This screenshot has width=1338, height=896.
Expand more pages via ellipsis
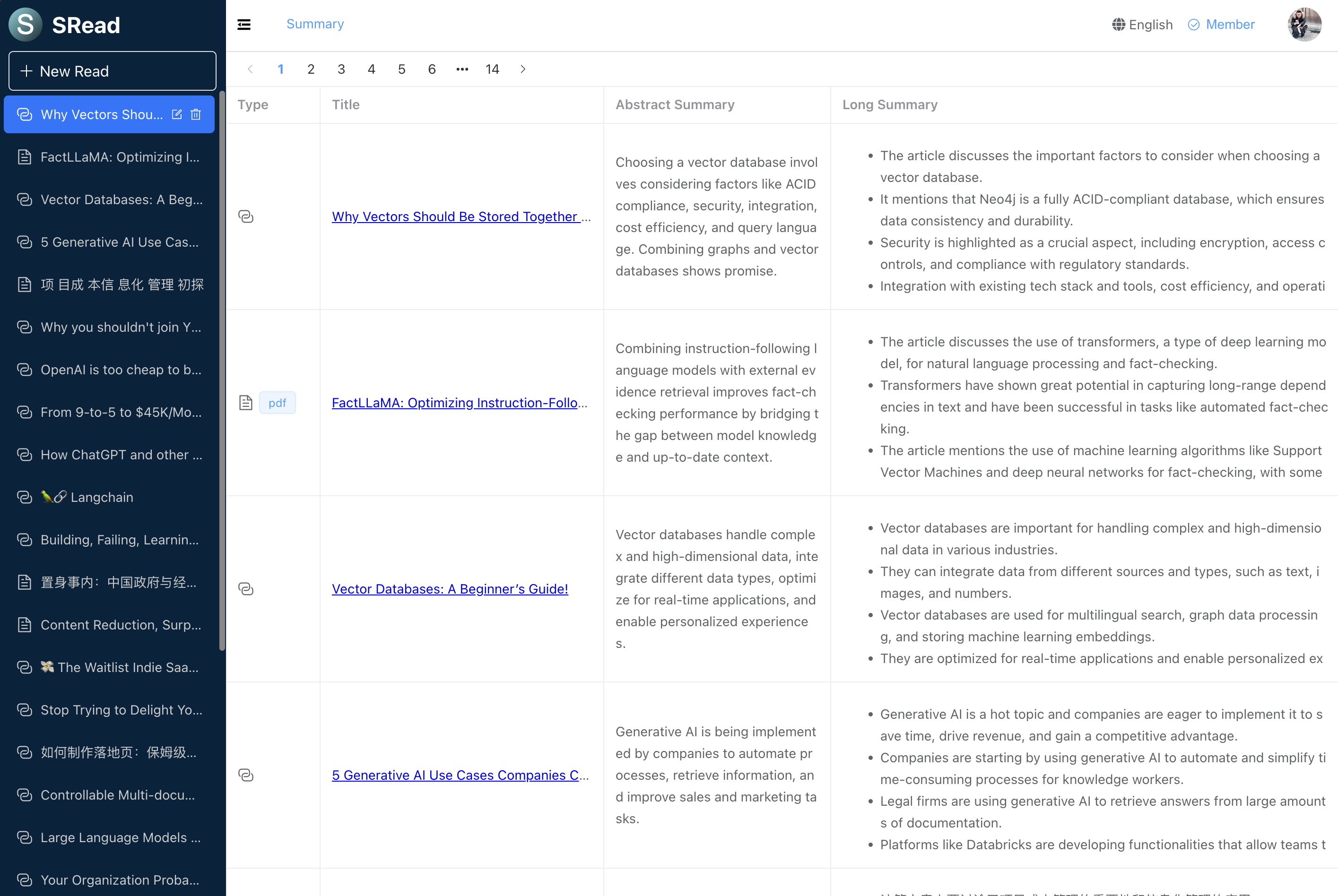pyautogui.click(x=462, y=69)
